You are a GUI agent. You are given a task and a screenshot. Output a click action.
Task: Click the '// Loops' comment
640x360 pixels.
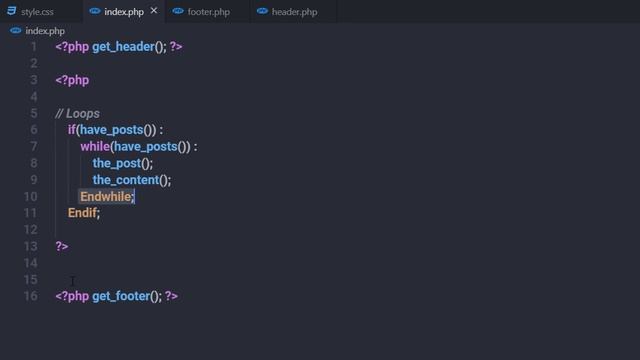pyautogui.click(x=78, y=113)
